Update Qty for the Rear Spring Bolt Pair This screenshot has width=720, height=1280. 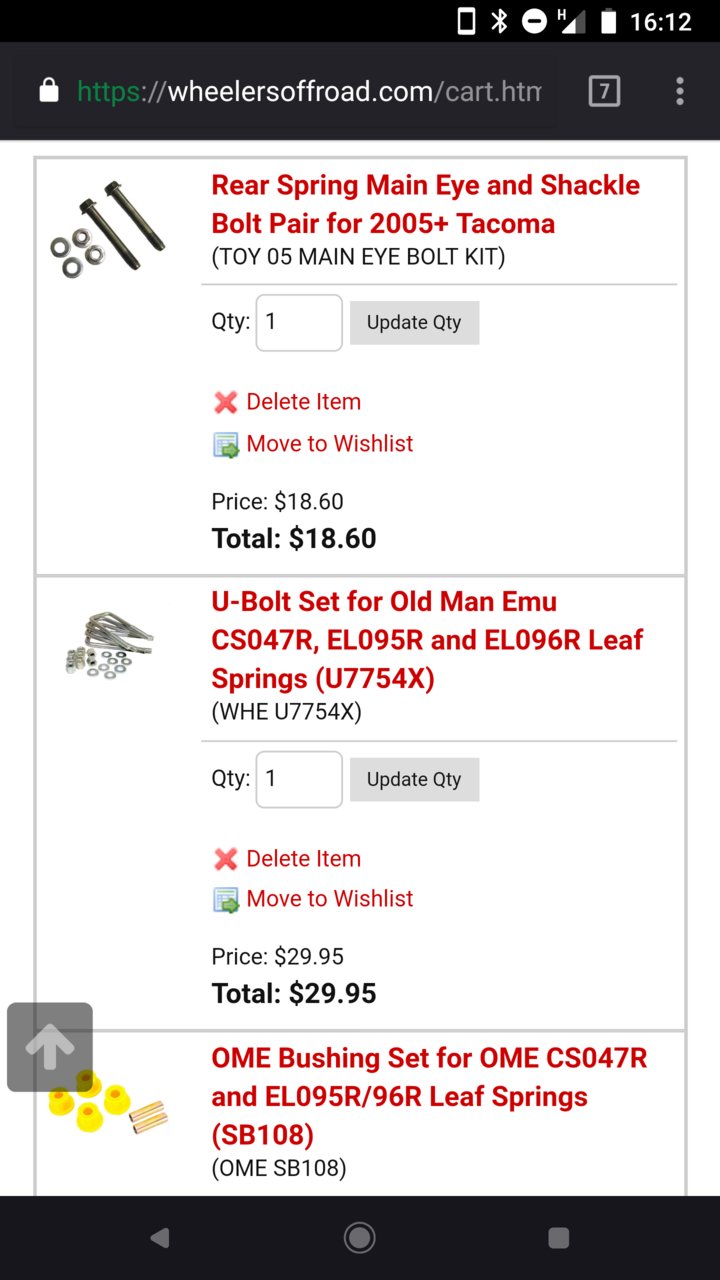pyautogui.click(x=414, y=322)
